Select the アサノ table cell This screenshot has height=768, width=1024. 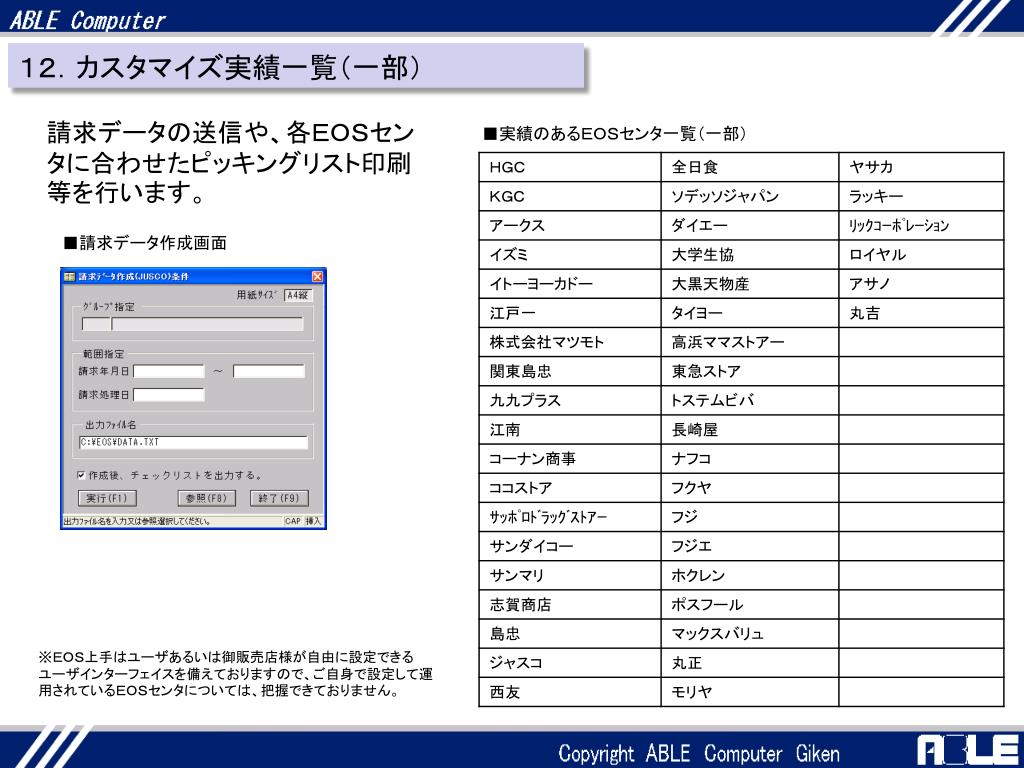pos(921,284)
